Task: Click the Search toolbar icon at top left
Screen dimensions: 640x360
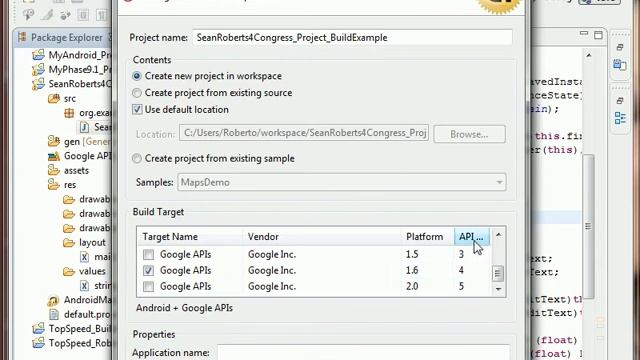Action: click(28, 15)
